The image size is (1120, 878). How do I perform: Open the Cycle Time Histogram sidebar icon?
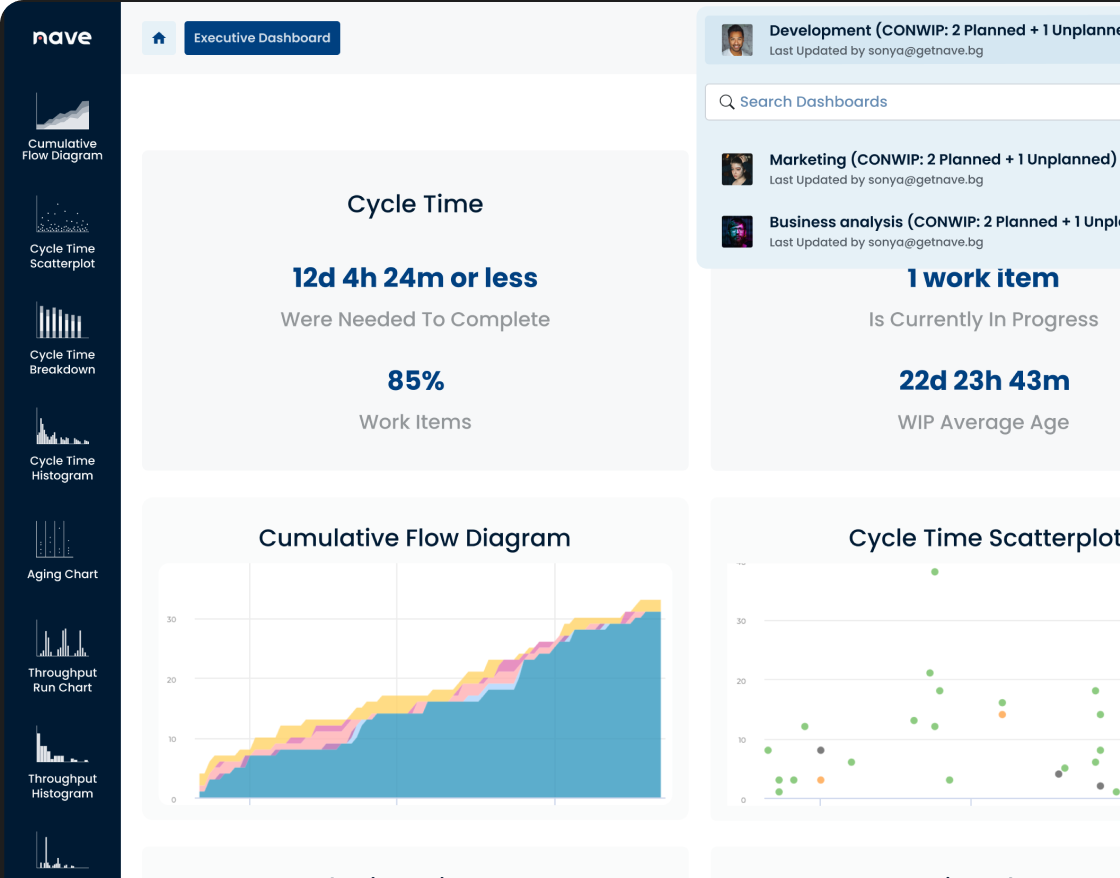click(x=62, y=427)
